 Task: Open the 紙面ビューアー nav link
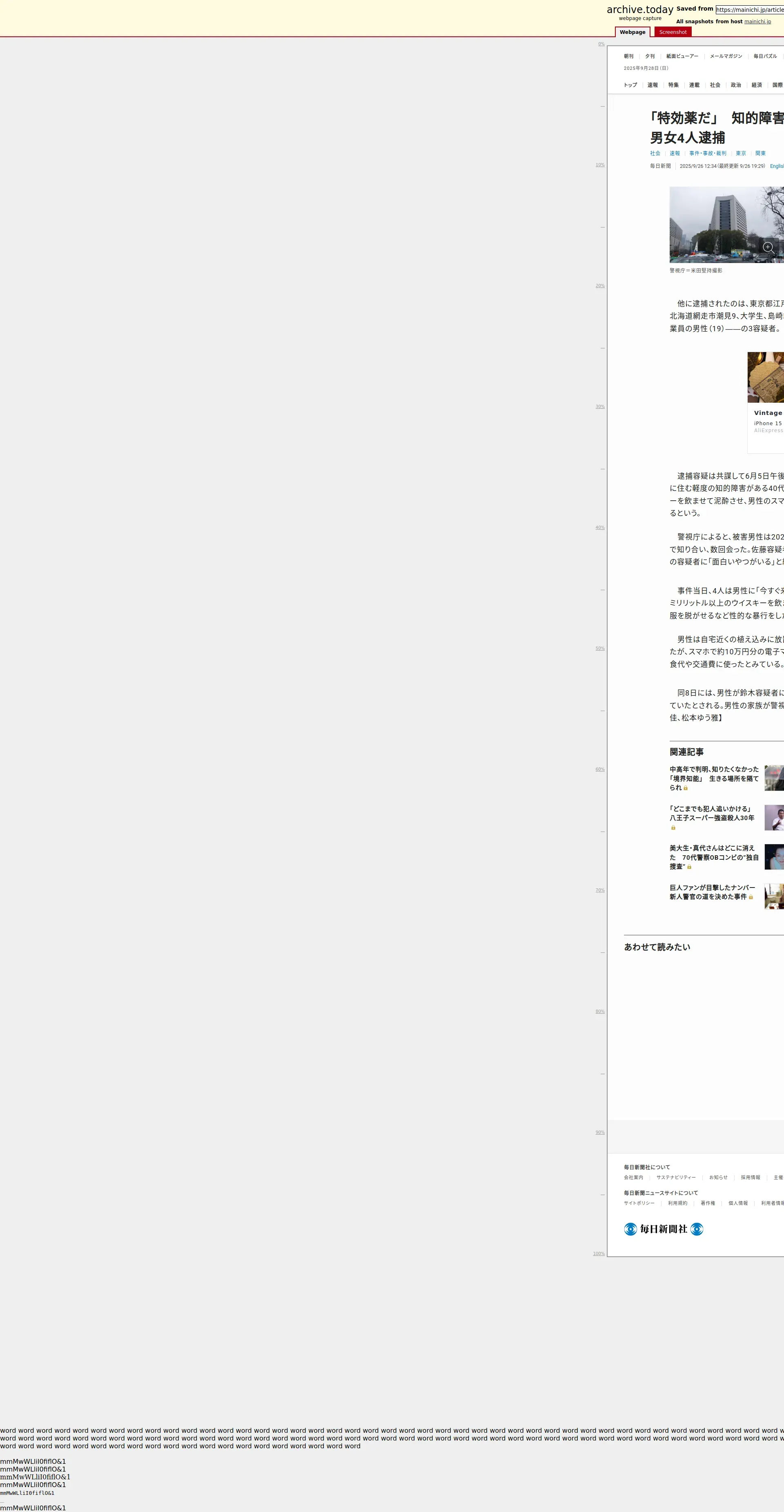click(x=682, y=56)
